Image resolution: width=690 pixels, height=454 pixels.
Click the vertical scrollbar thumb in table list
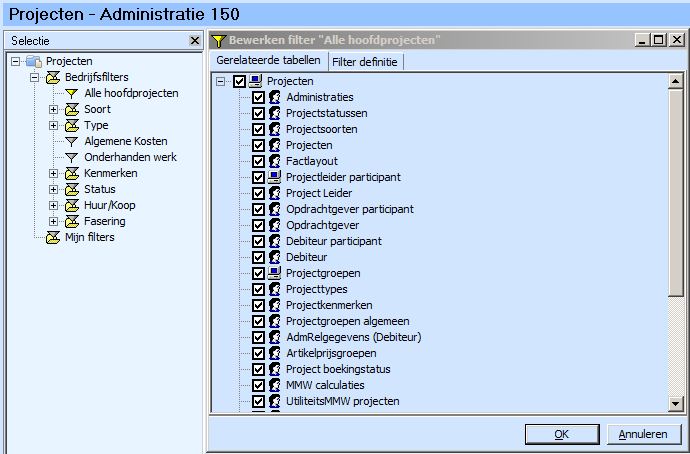(x=675, y=192)
